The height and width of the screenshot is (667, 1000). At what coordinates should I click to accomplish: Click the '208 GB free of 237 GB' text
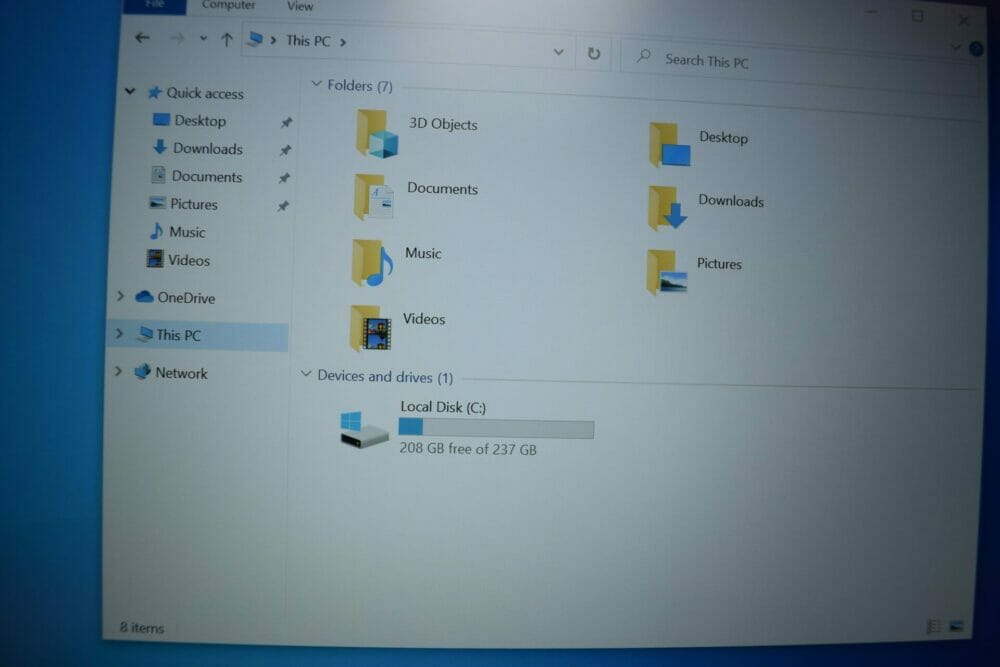point(468,449)
